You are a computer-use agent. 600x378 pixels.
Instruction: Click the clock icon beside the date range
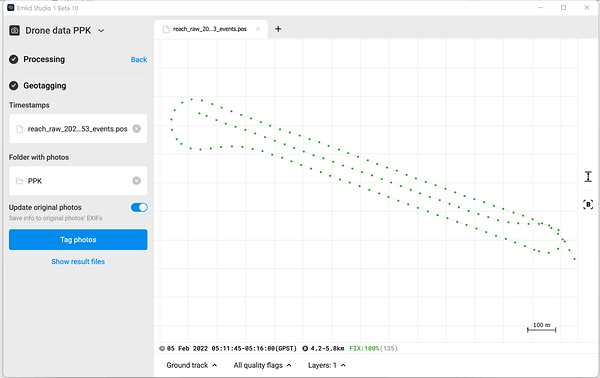coord(162,349)
